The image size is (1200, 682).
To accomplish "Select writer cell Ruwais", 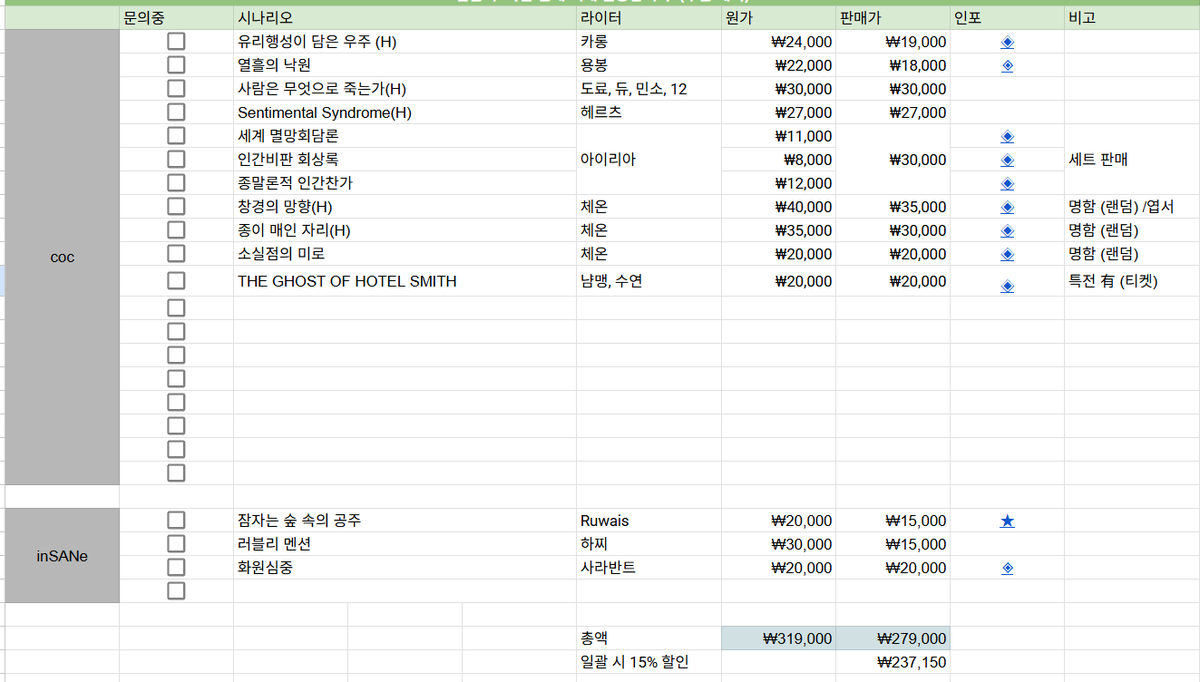I will pos(649,520).
